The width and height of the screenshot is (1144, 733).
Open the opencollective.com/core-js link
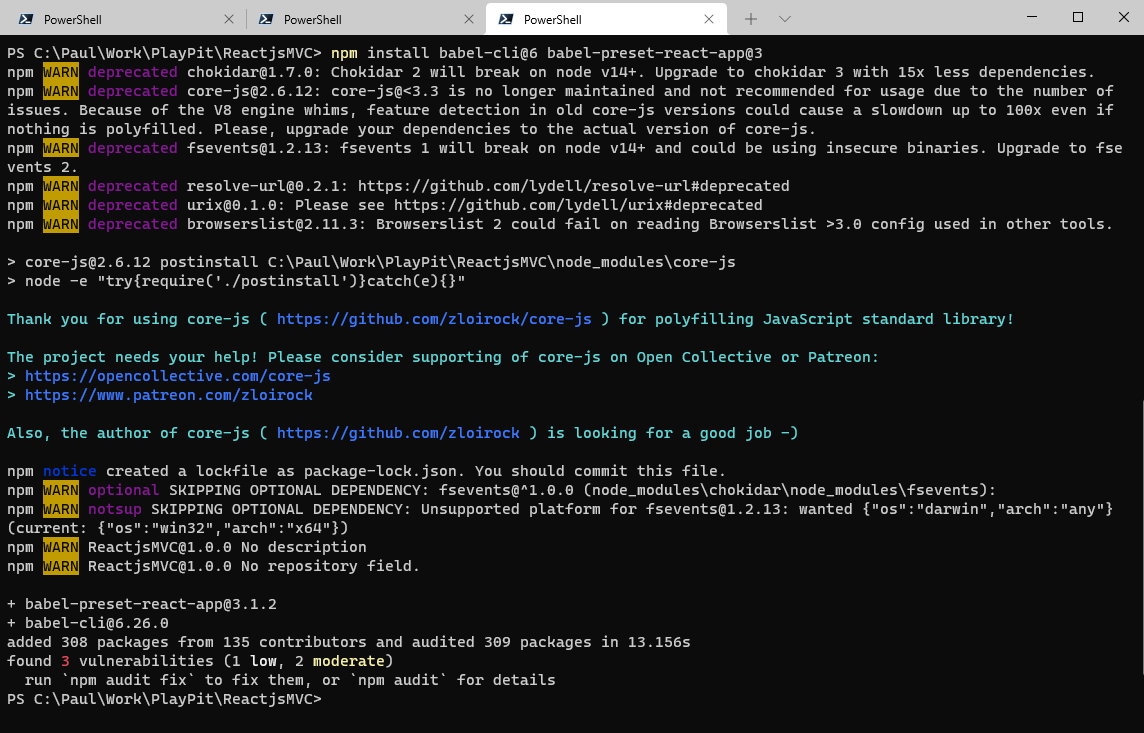[x=178, y=376]
